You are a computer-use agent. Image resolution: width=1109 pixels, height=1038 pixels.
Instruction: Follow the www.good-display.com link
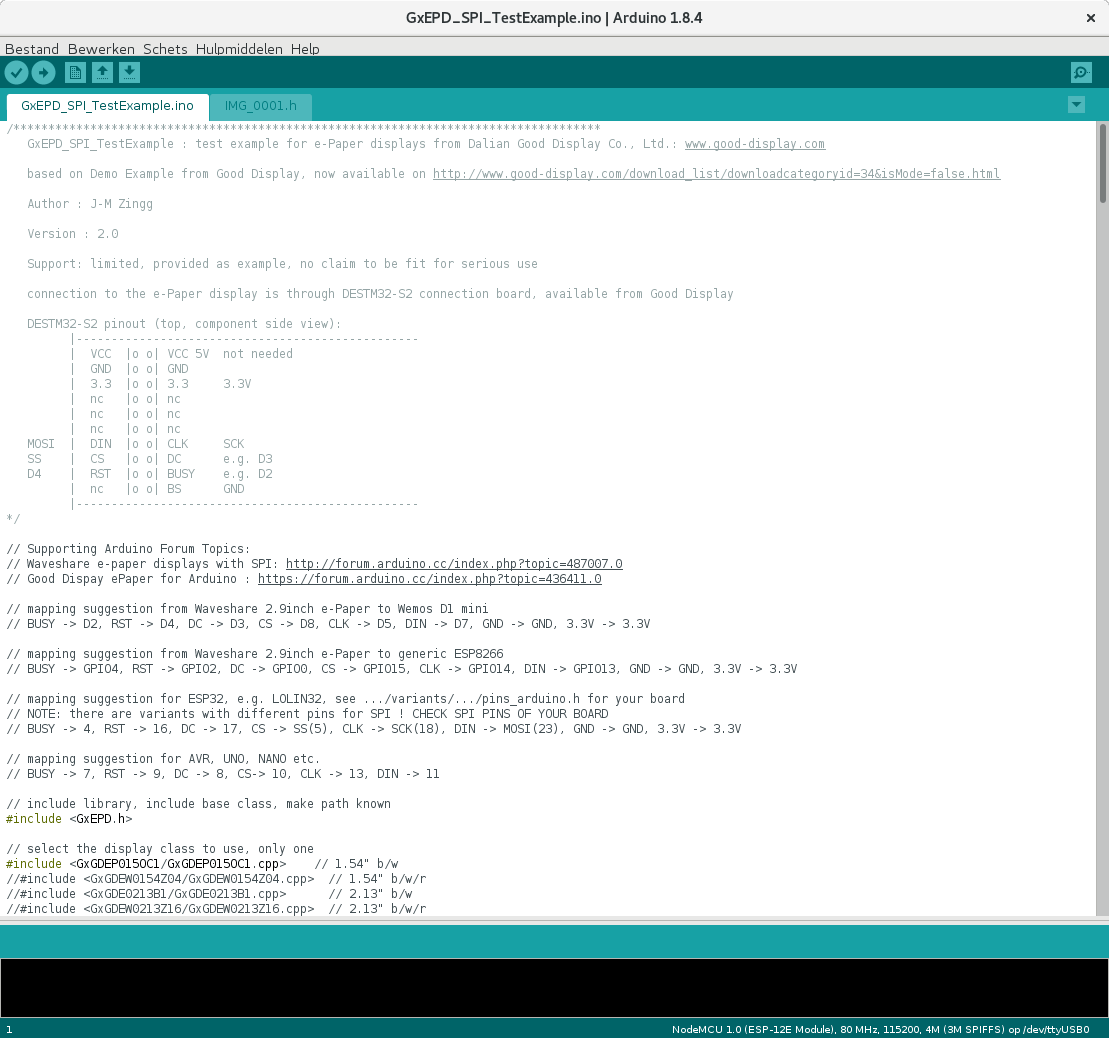coord(755,144)
